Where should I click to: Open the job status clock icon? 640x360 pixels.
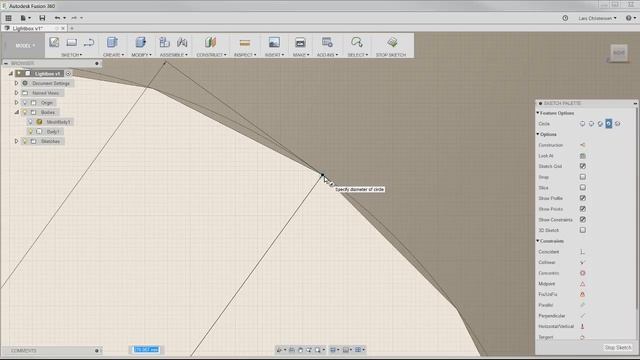pyautogui.click(x=565, y=18)
